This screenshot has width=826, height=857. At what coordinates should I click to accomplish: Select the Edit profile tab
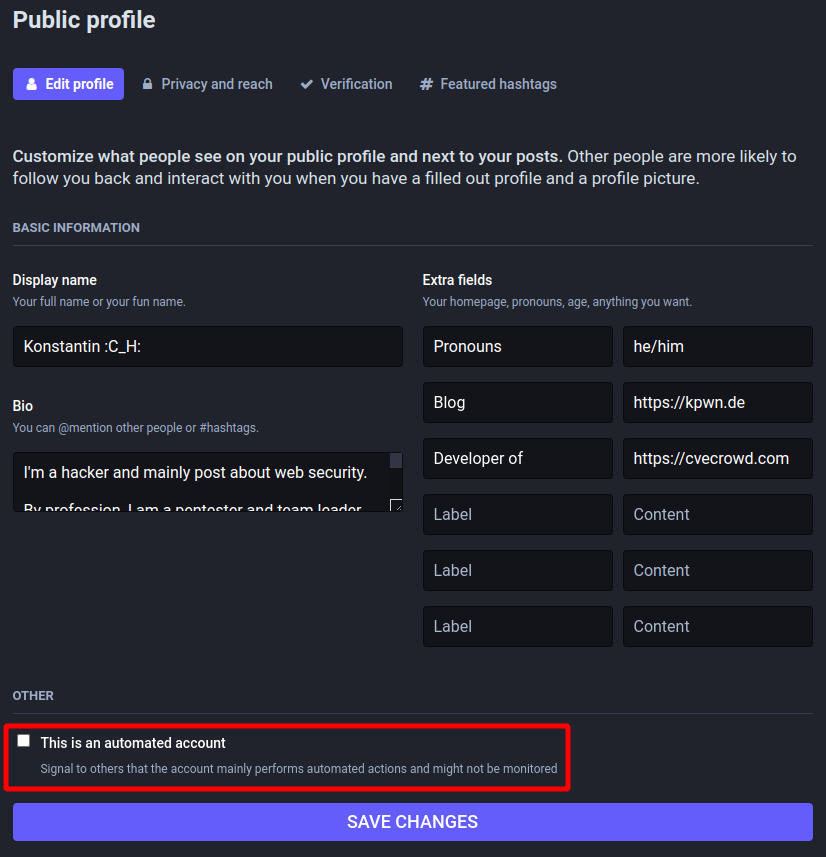(x=68, y=84)
